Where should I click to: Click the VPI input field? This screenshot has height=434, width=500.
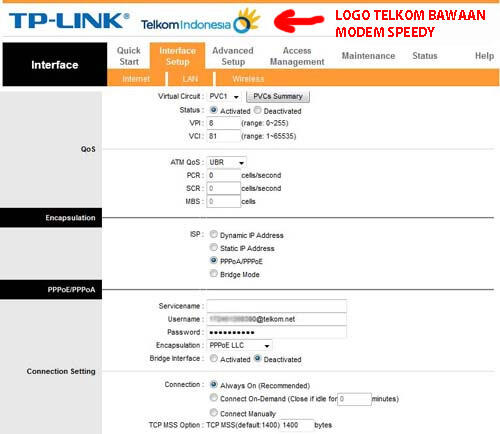pyautogui.click(x=223, y=123)
